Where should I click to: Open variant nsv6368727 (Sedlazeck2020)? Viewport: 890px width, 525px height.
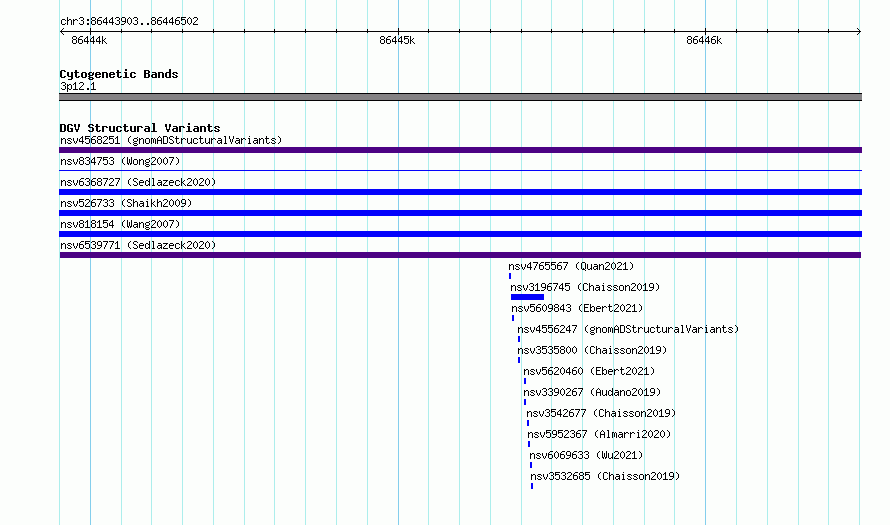click(x=138, y=182)
